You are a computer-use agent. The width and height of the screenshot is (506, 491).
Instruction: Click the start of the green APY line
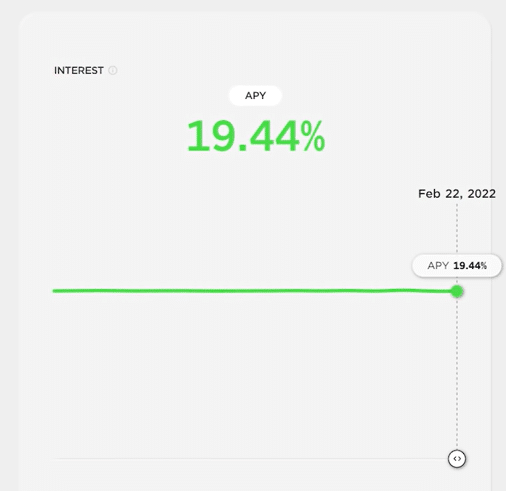(x=55, y=291)
